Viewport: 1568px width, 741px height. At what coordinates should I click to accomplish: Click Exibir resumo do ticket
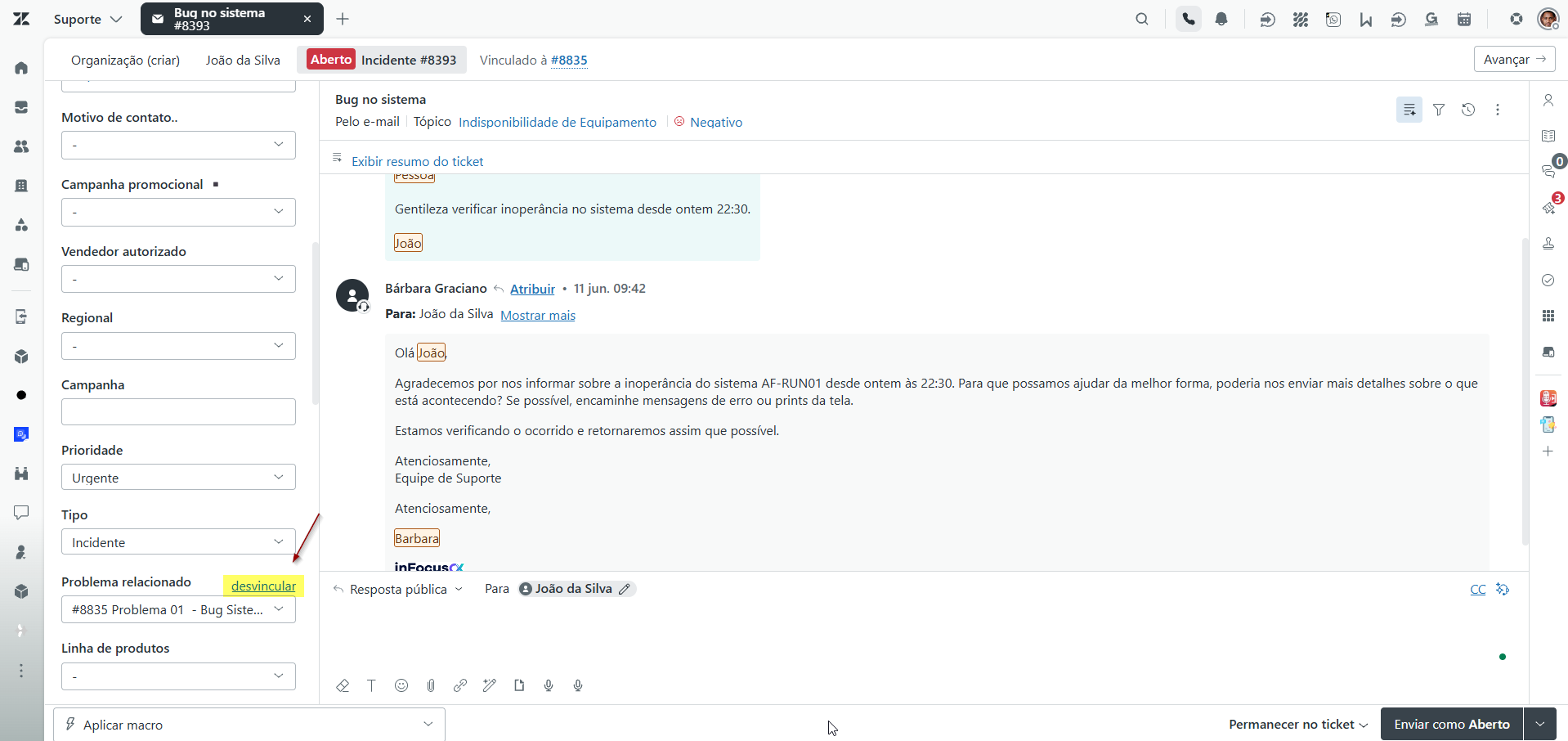coord(417,161)
